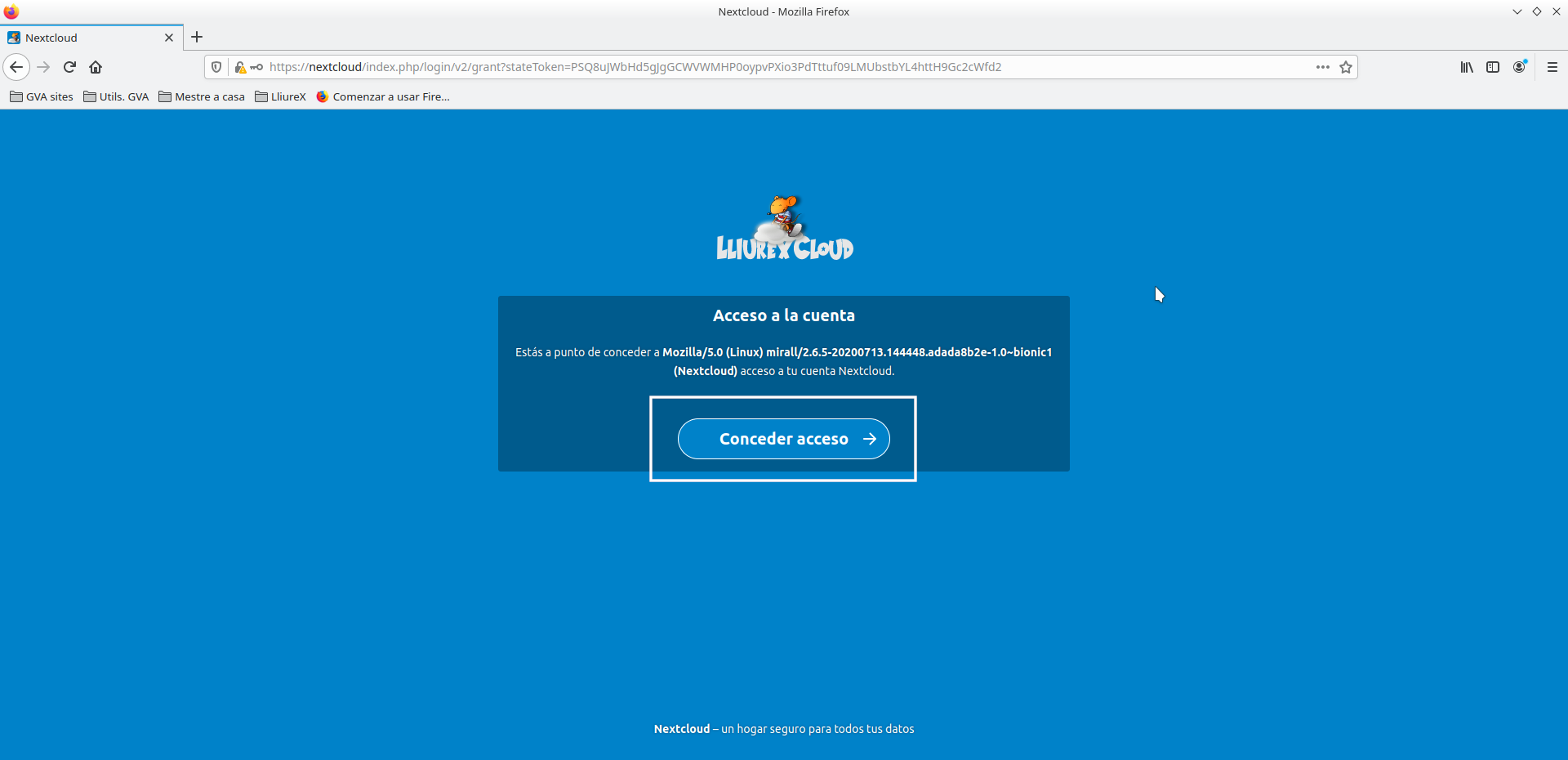
Task: Open the Firefox home page icon
Action: pyautogui.click(x=96, y=67)
